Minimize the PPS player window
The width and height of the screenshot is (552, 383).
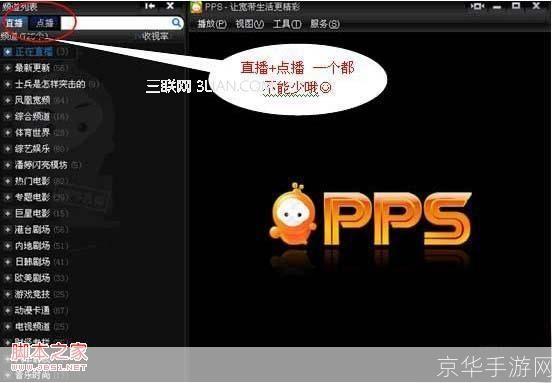497,7
